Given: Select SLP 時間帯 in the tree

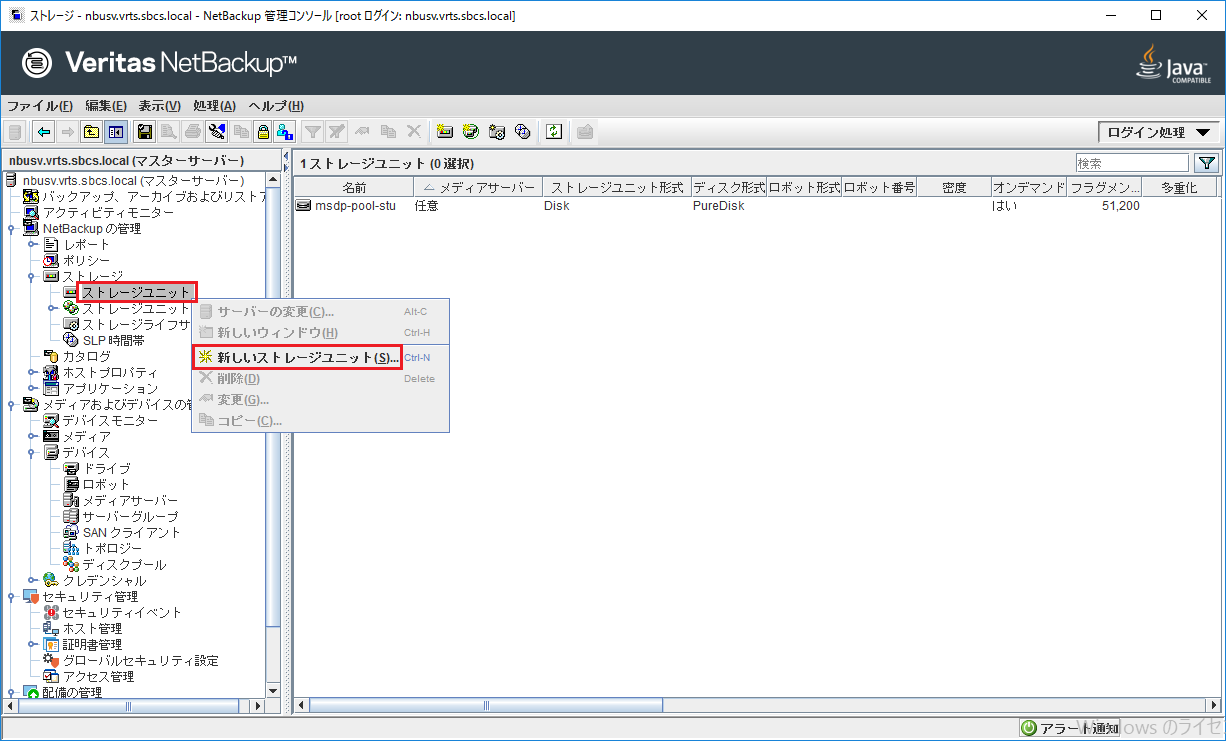Looking at the screenshot, I should point(112,340).
